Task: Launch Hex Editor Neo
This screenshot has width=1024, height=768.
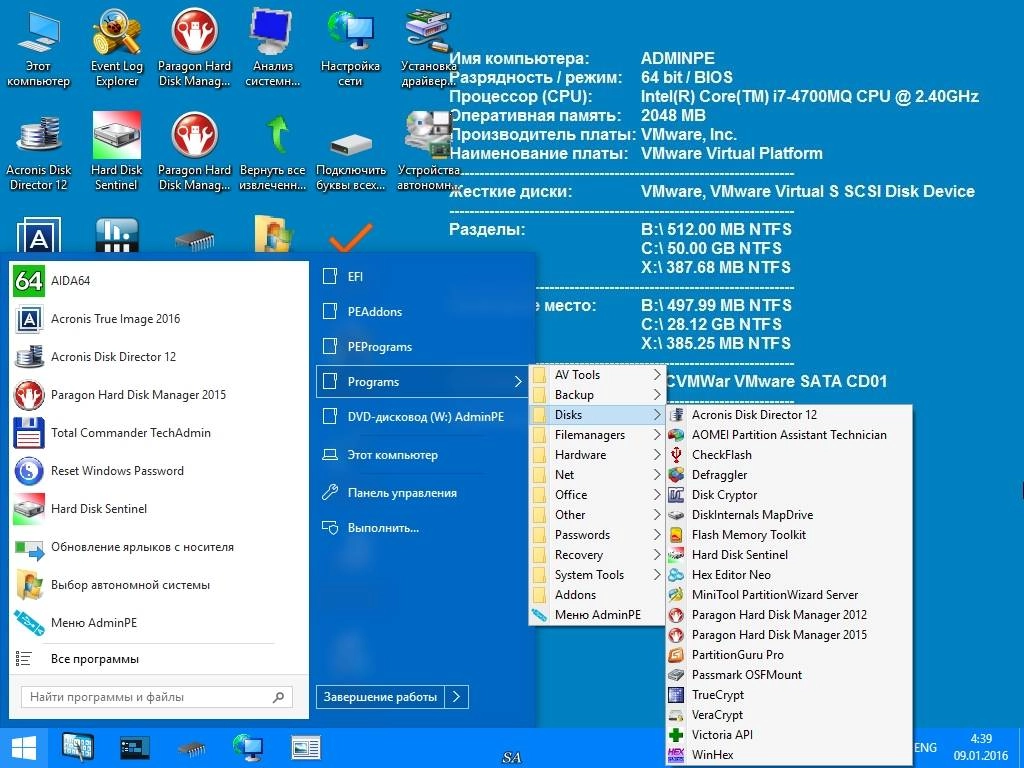Action: point(789,575)
